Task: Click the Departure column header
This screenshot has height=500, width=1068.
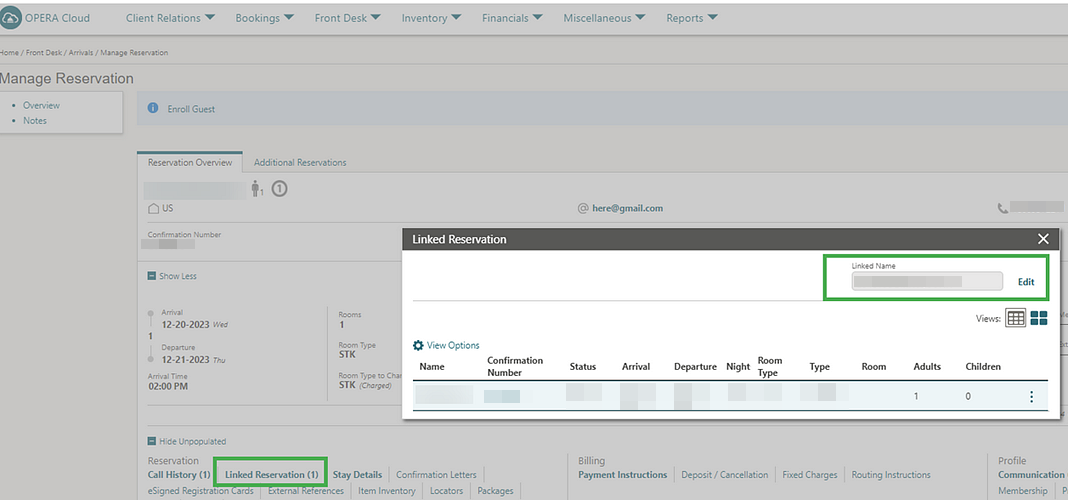Action: [x=695, y=366]
